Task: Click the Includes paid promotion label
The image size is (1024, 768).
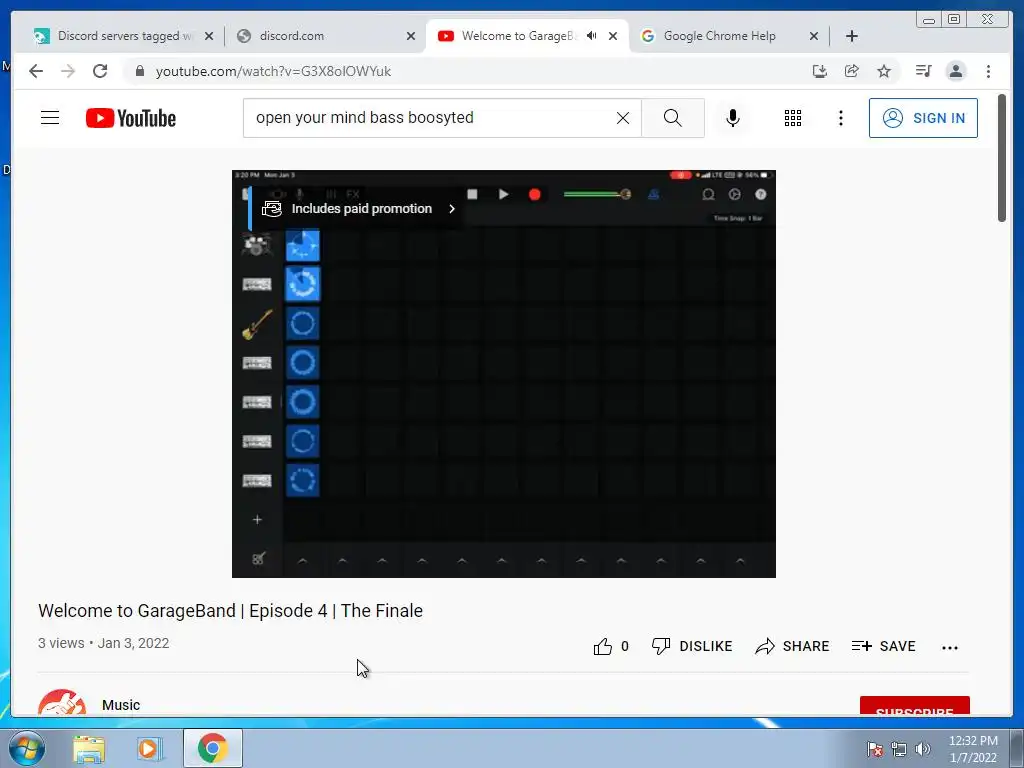Action: [x=362, y=209]
